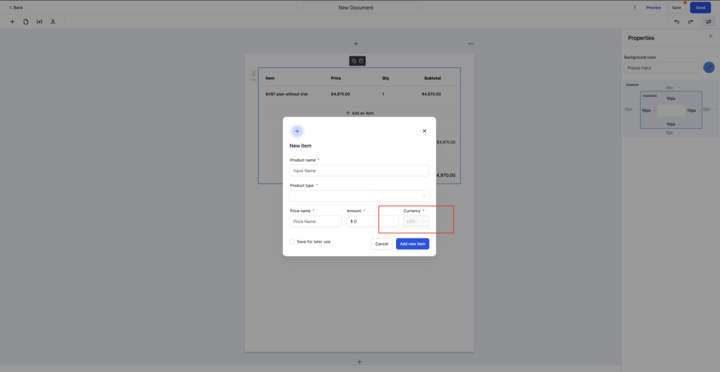The width and height of the screenshot is (720, 372).
Task: Redo the last change
Action: [x=690, y=22]
